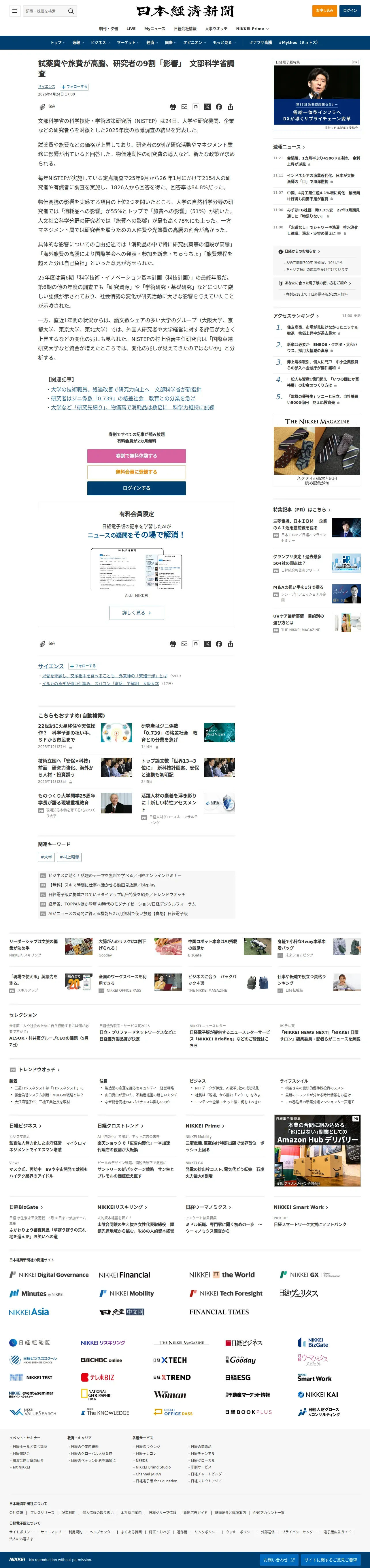Expand the オピニオン navigation dropdown
The width and height of the screenshot is (370, 1568).
point(195,43)
